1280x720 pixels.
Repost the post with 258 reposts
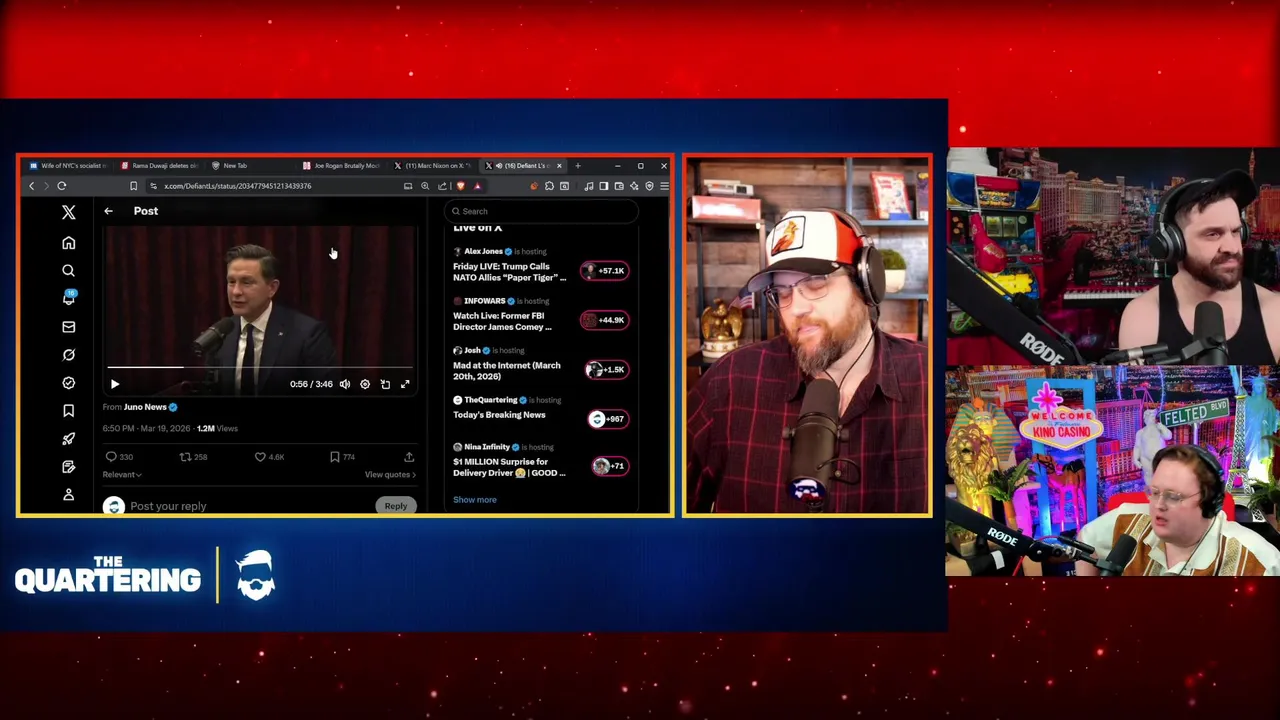coord(193,457)
